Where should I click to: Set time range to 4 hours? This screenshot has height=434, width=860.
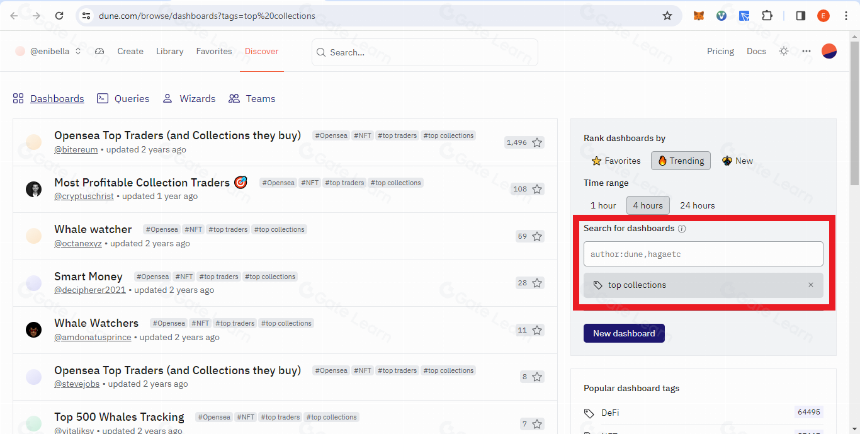click(648, 206)
